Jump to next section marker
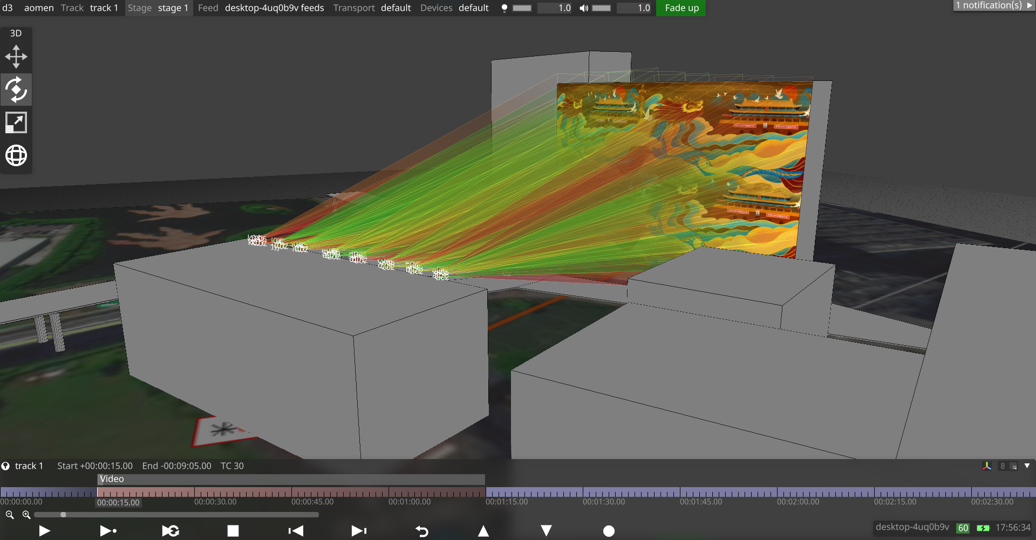This screenshot has height=540, width=1036. pyautogui.click(x=358, y=531)
